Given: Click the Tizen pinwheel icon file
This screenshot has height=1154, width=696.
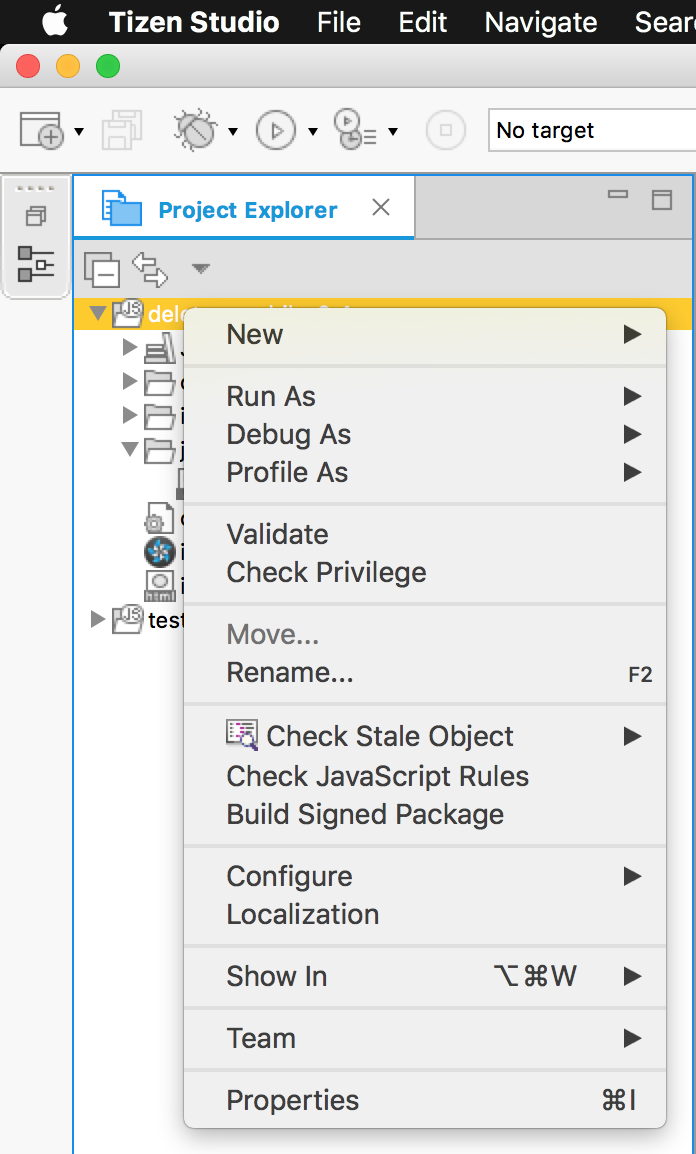Looking at the screenshot, I should pos(160,551).
